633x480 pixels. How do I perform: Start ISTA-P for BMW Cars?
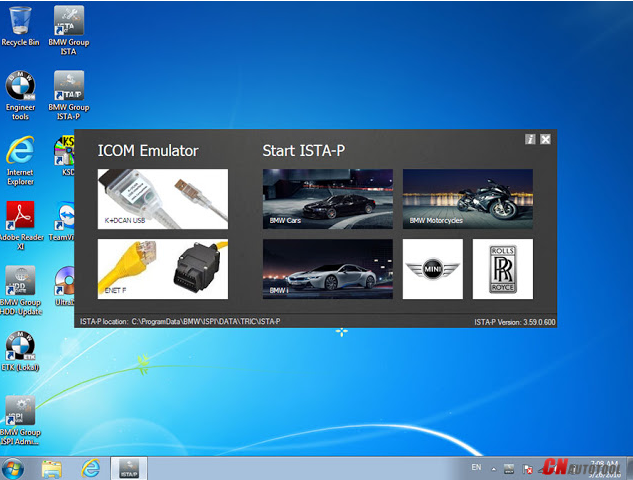pyautogui.click(x=328, y=199)
